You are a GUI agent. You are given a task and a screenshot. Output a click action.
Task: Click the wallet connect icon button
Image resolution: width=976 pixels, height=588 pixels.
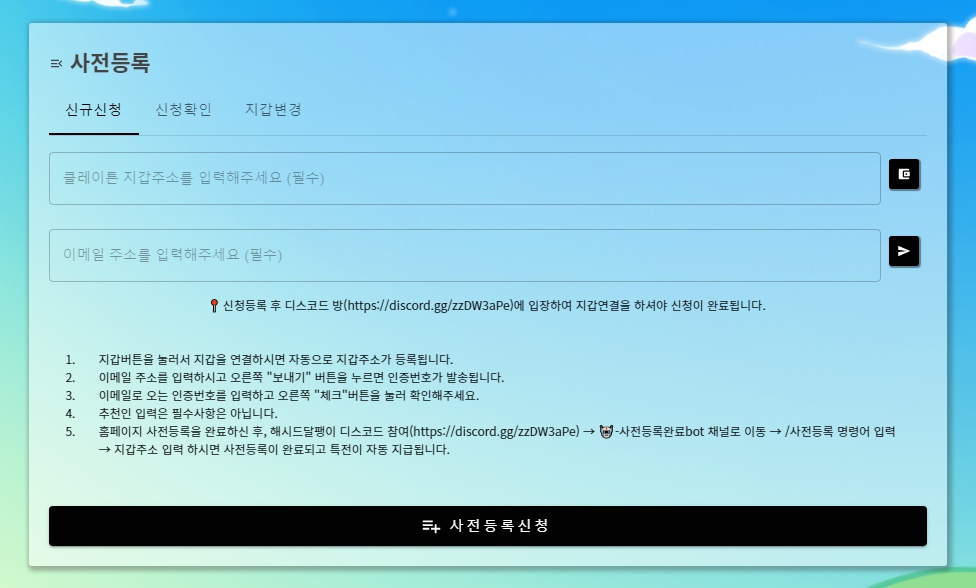[x=904, y=174]
